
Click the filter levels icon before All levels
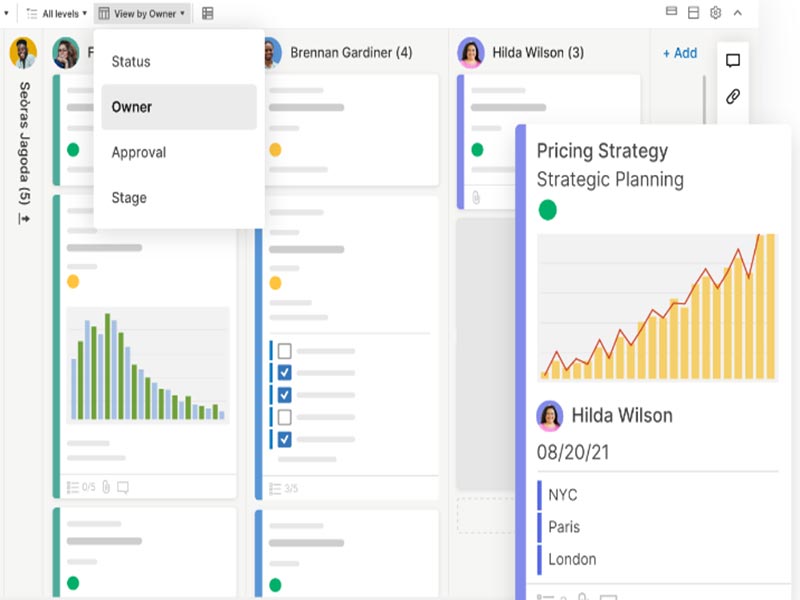tap(32, 12)
